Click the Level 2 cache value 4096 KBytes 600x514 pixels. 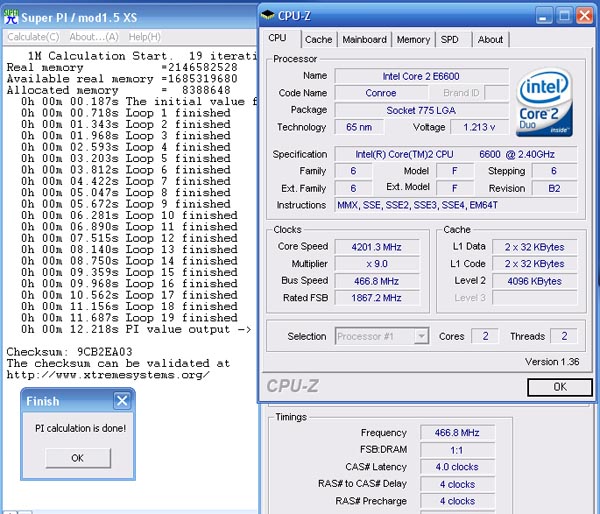pos(535,281)
